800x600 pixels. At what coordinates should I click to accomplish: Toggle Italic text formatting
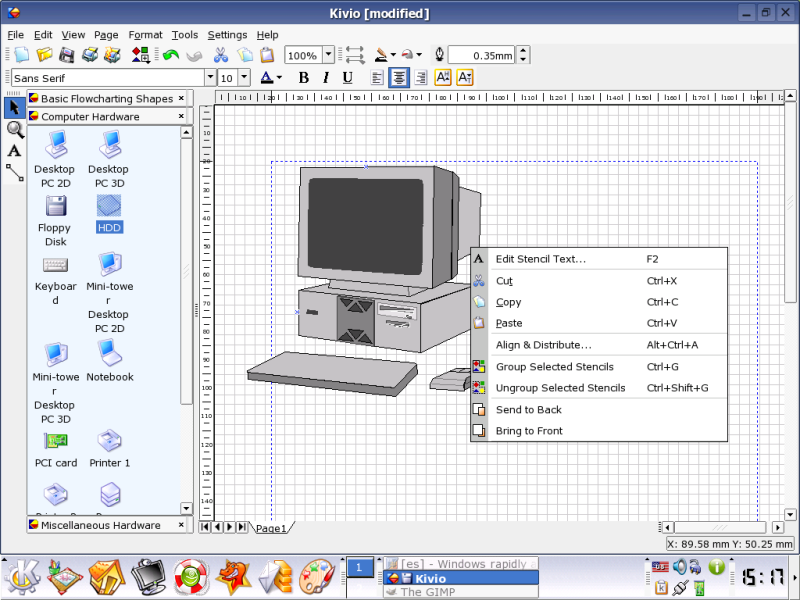(x=326, y=78)
